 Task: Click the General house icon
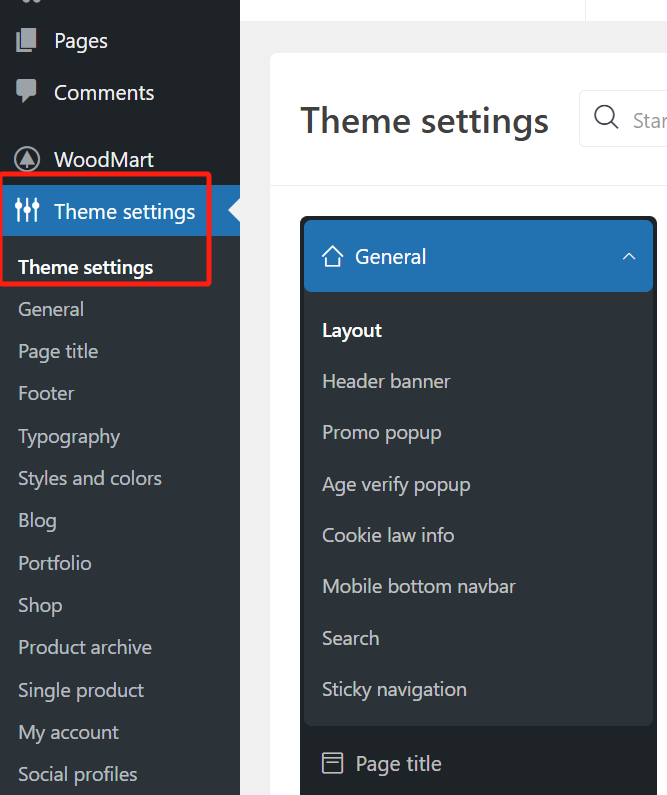pos(333,257)
